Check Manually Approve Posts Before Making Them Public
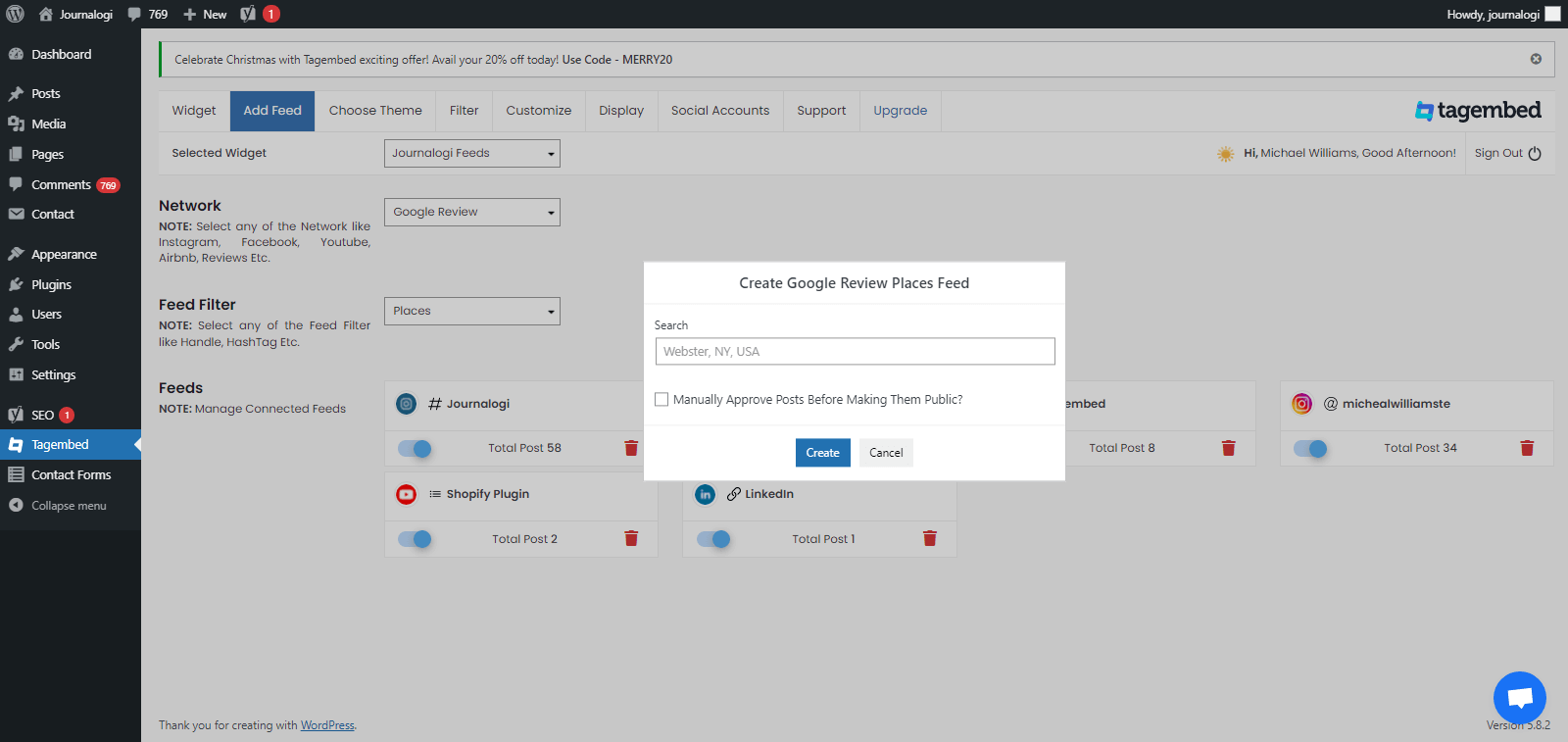1568x742 pixels. 661,399
